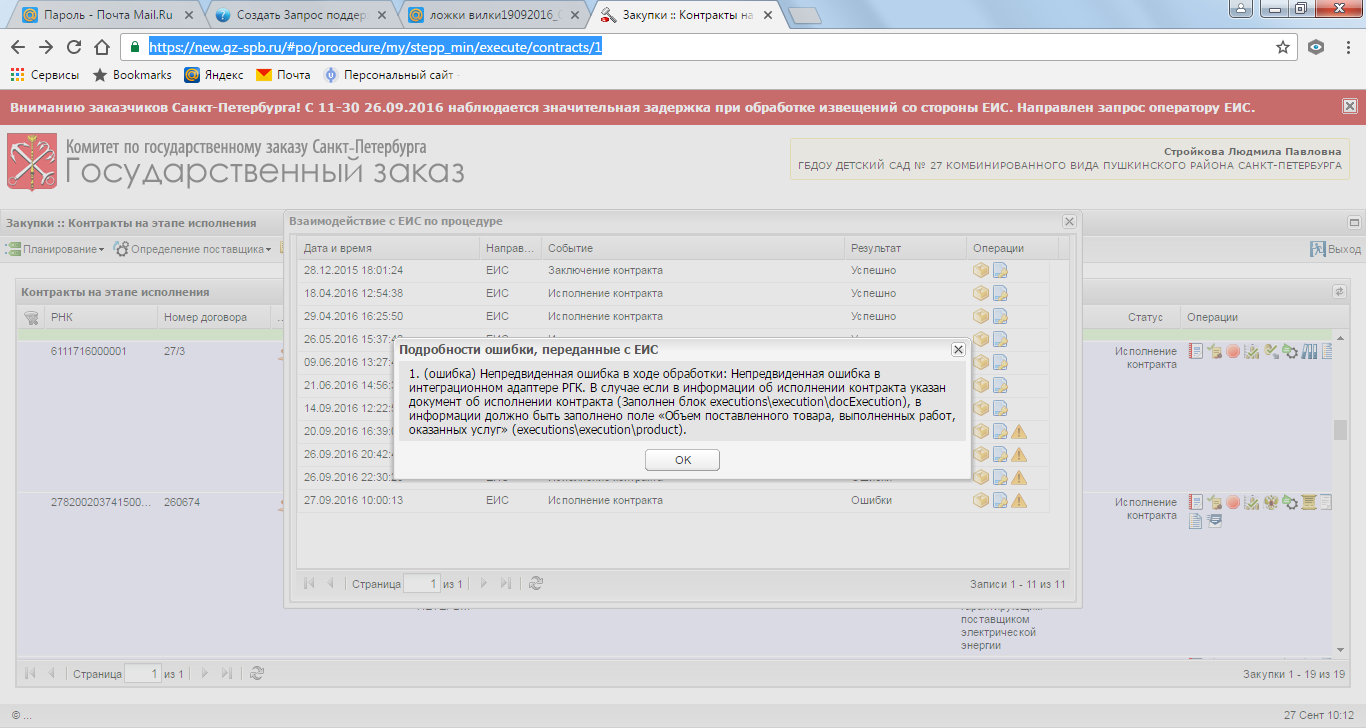Close the 'Подробности ошибки' dialog with X
The height and width of the screenshot is (728, 1366).
point(958,350)
